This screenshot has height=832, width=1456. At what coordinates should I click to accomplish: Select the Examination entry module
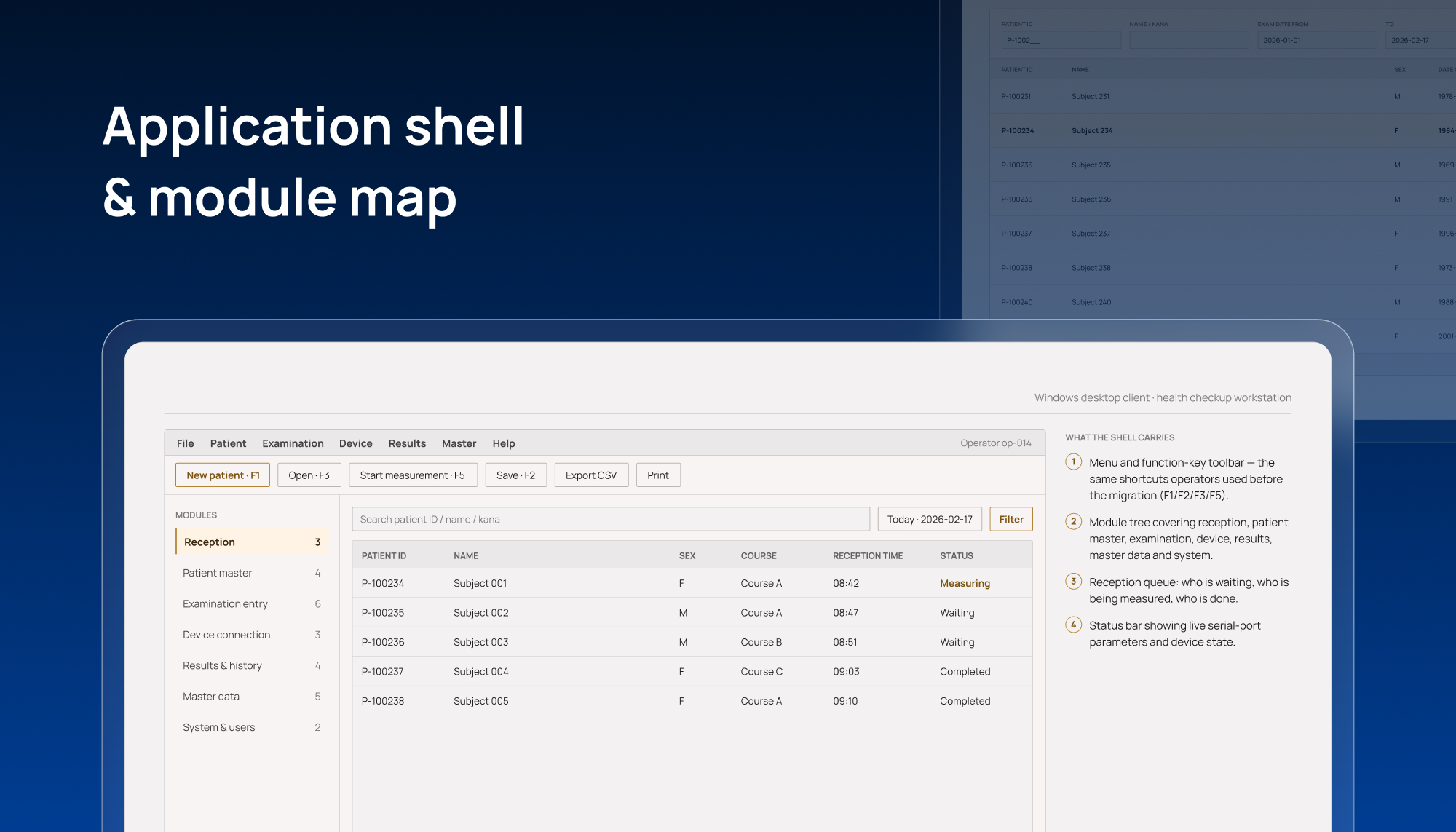pos(252,603)
